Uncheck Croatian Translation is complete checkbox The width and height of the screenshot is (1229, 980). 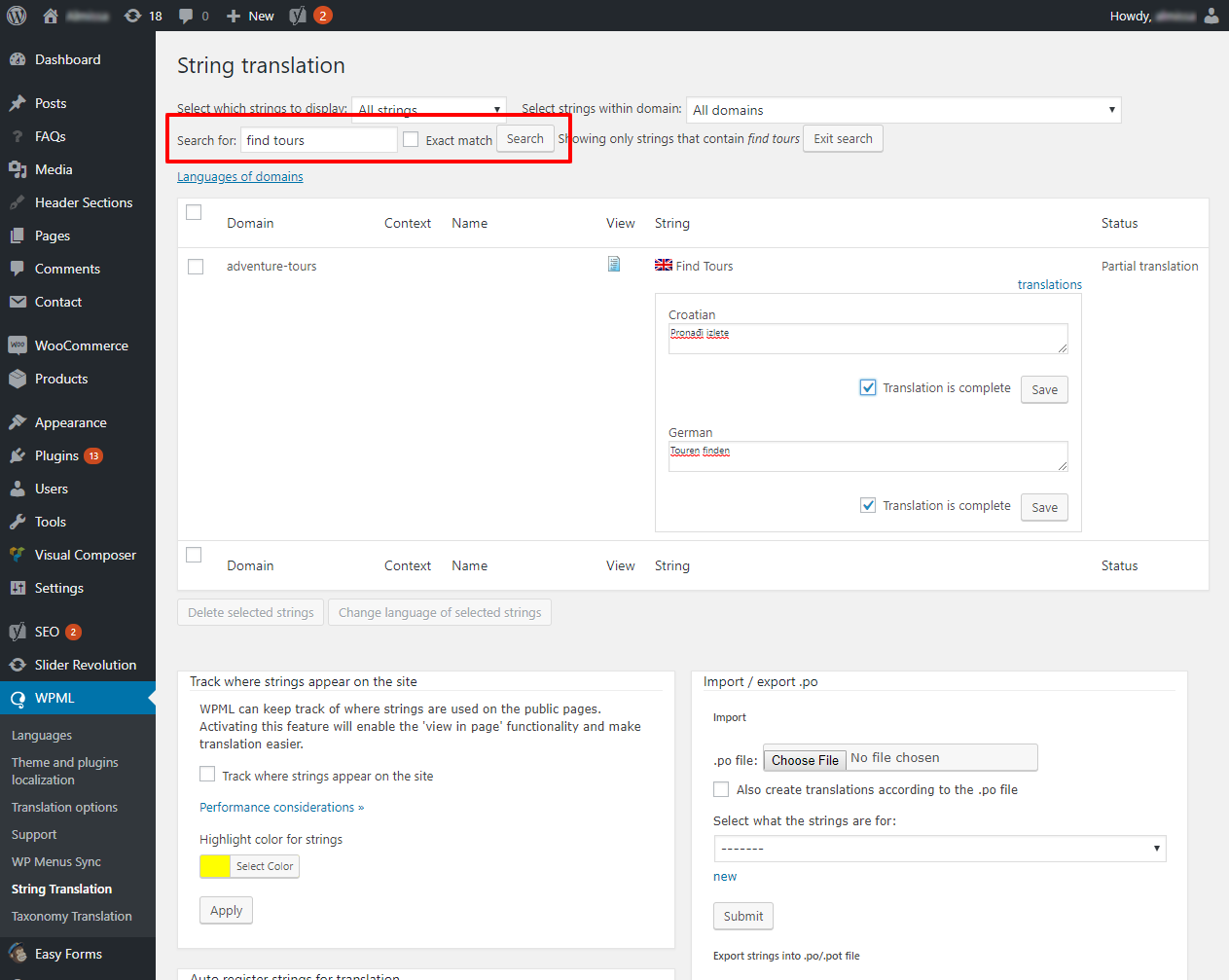click(x=868, y=387)
